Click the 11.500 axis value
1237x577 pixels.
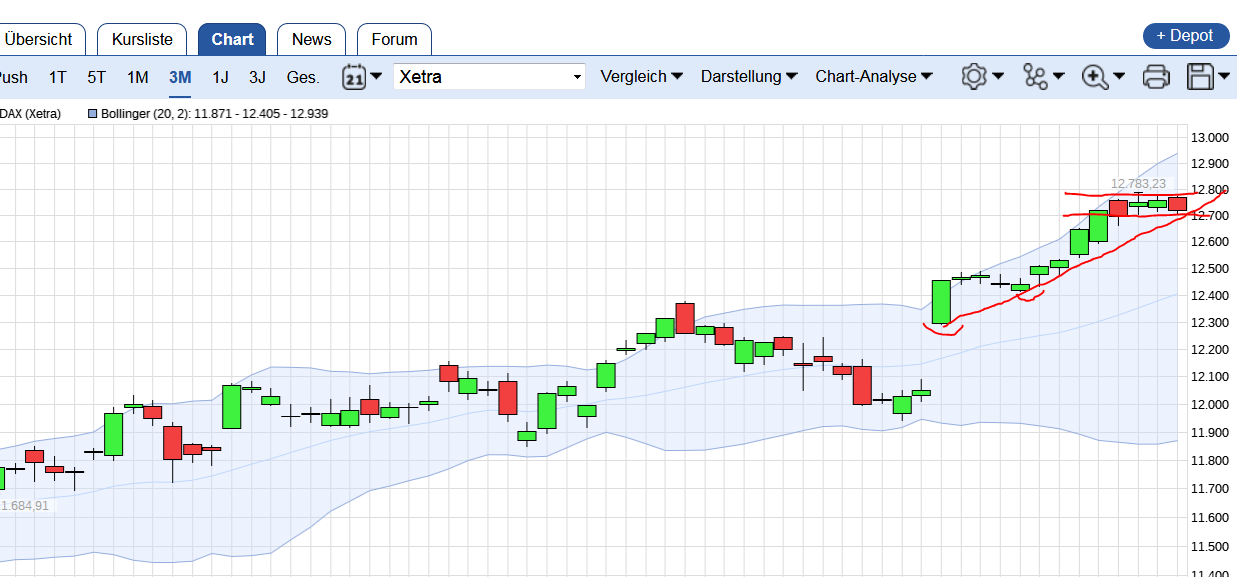(1209, 547)
